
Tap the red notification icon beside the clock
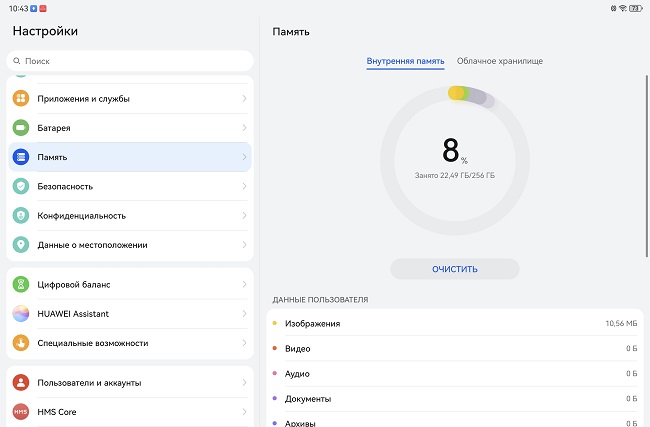point(43,8)
